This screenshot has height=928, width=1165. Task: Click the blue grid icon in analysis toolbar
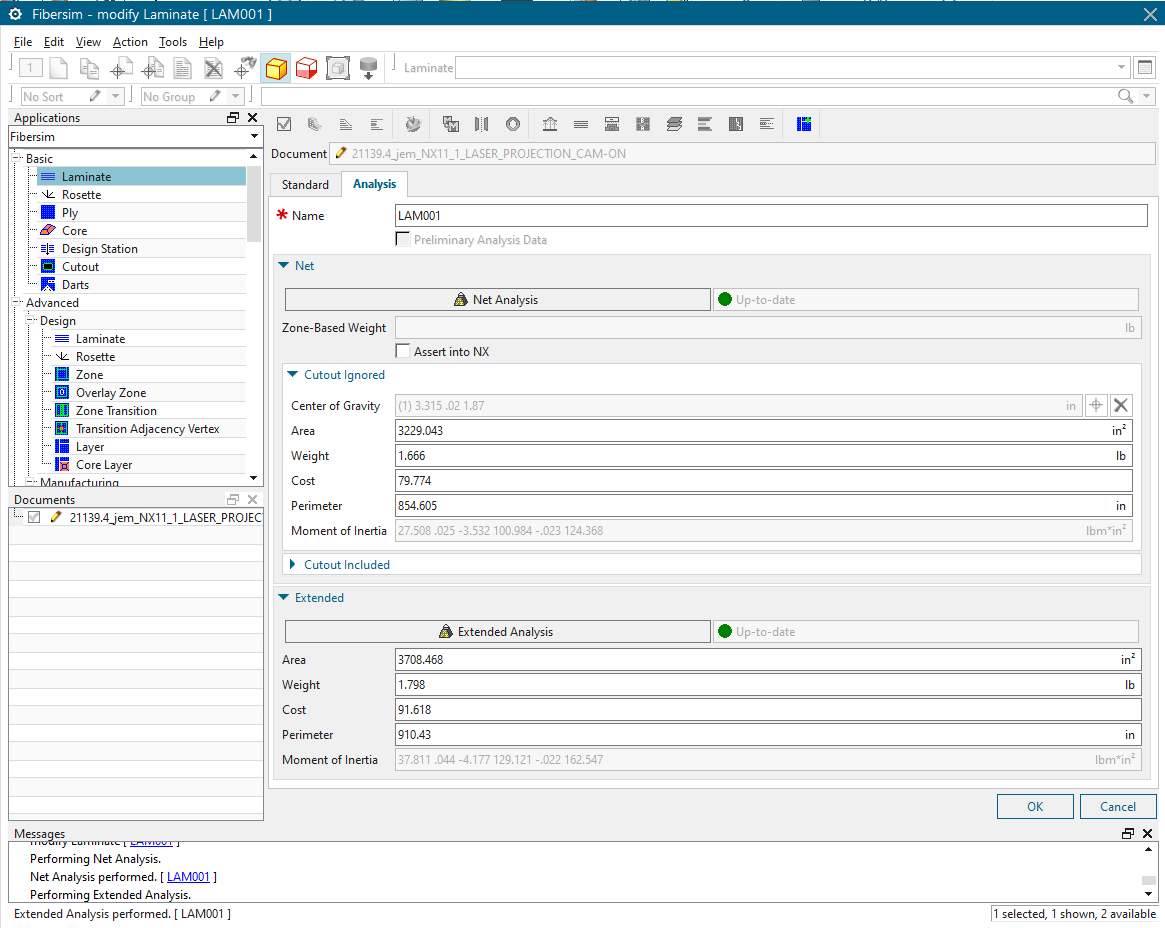click(x=804, y=124)
